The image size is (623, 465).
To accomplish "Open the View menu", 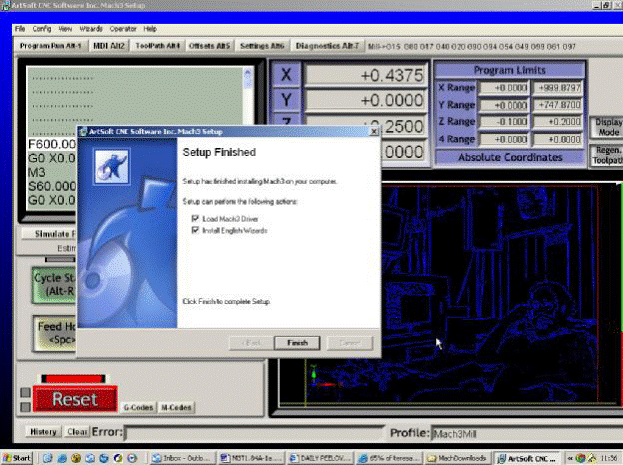I will tap(65, 29).
